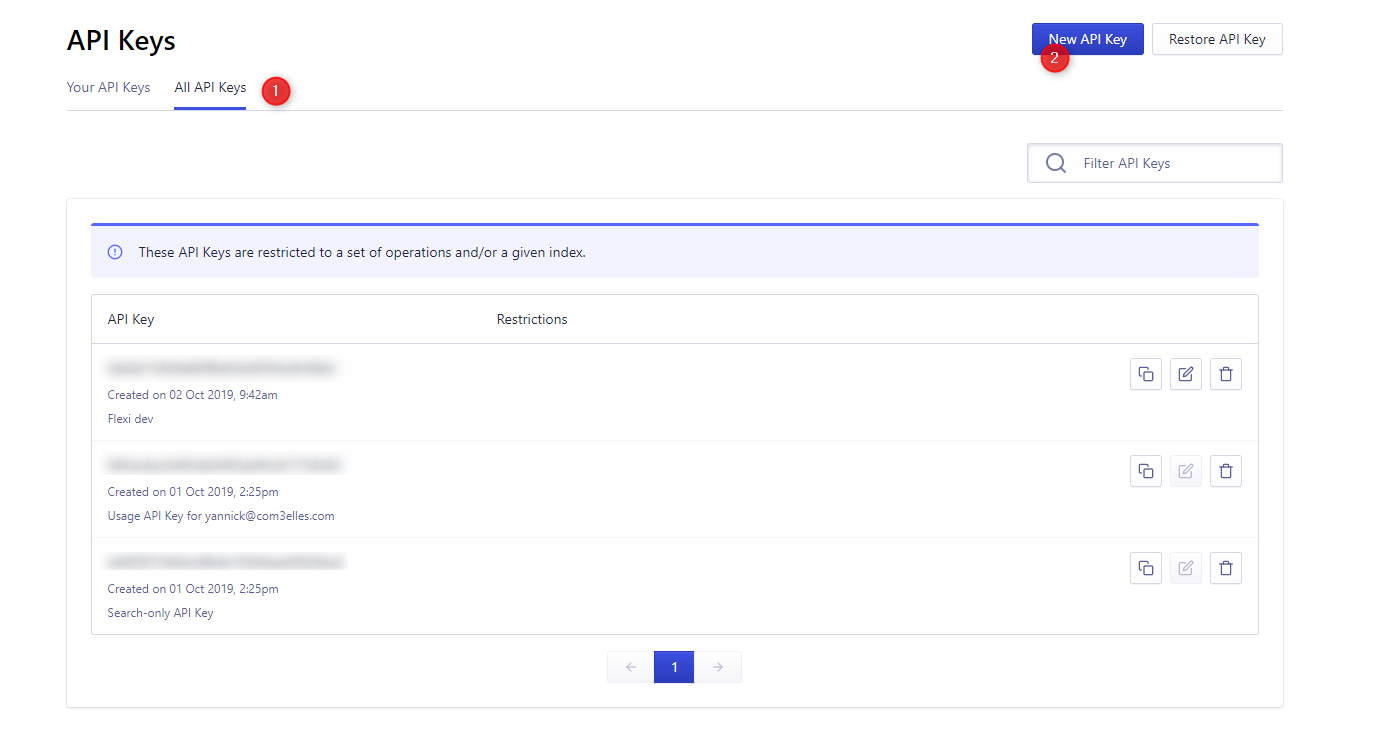
Task: Edit the Flexi dev API key
Action: tap(1186, 374)
